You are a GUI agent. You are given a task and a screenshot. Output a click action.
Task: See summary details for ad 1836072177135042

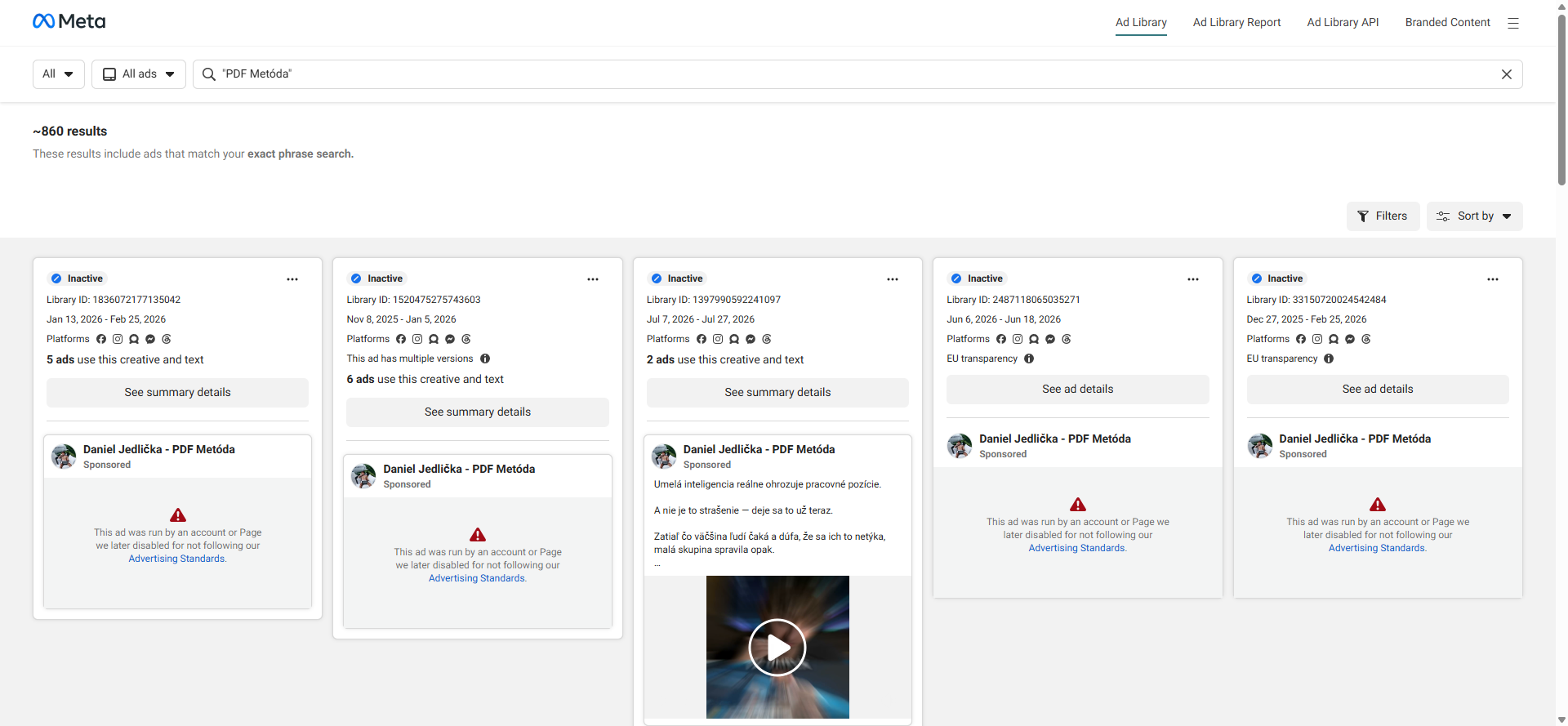tap(177, 393)
